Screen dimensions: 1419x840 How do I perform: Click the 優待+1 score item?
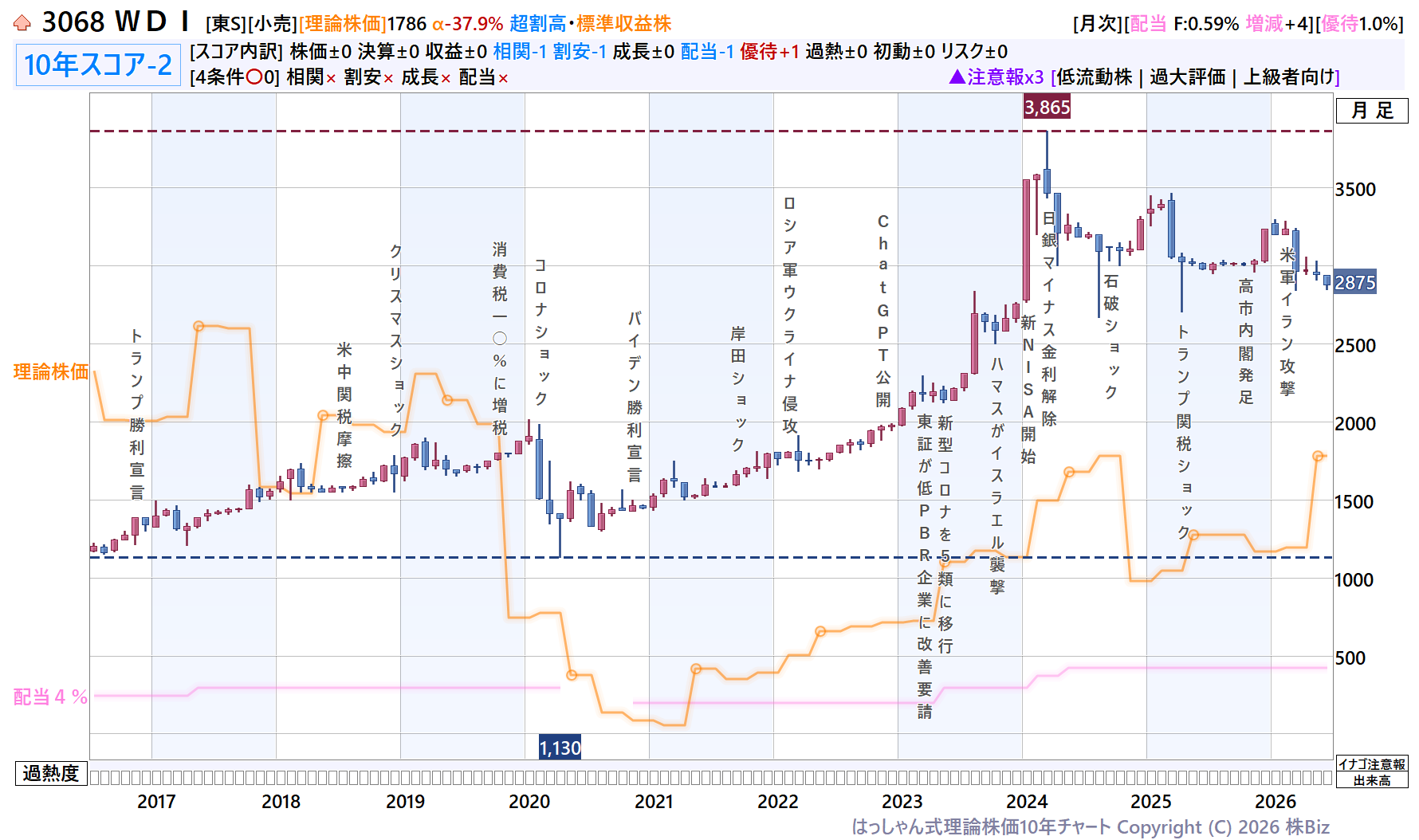click(x=769, y=52)
